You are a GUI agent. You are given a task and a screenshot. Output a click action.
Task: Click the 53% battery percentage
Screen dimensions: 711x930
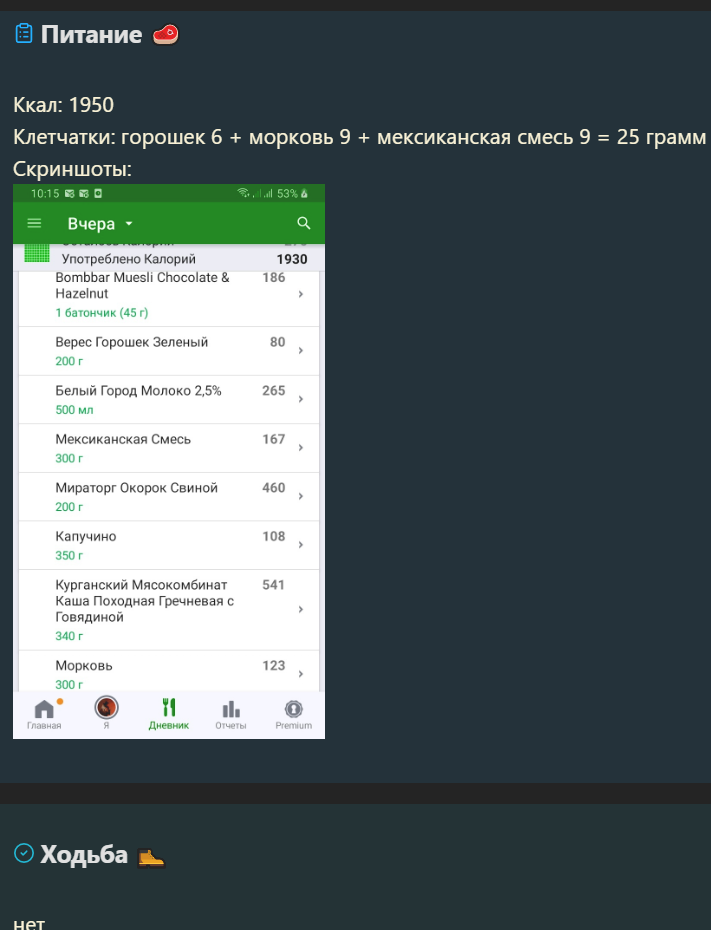[287, 193]
